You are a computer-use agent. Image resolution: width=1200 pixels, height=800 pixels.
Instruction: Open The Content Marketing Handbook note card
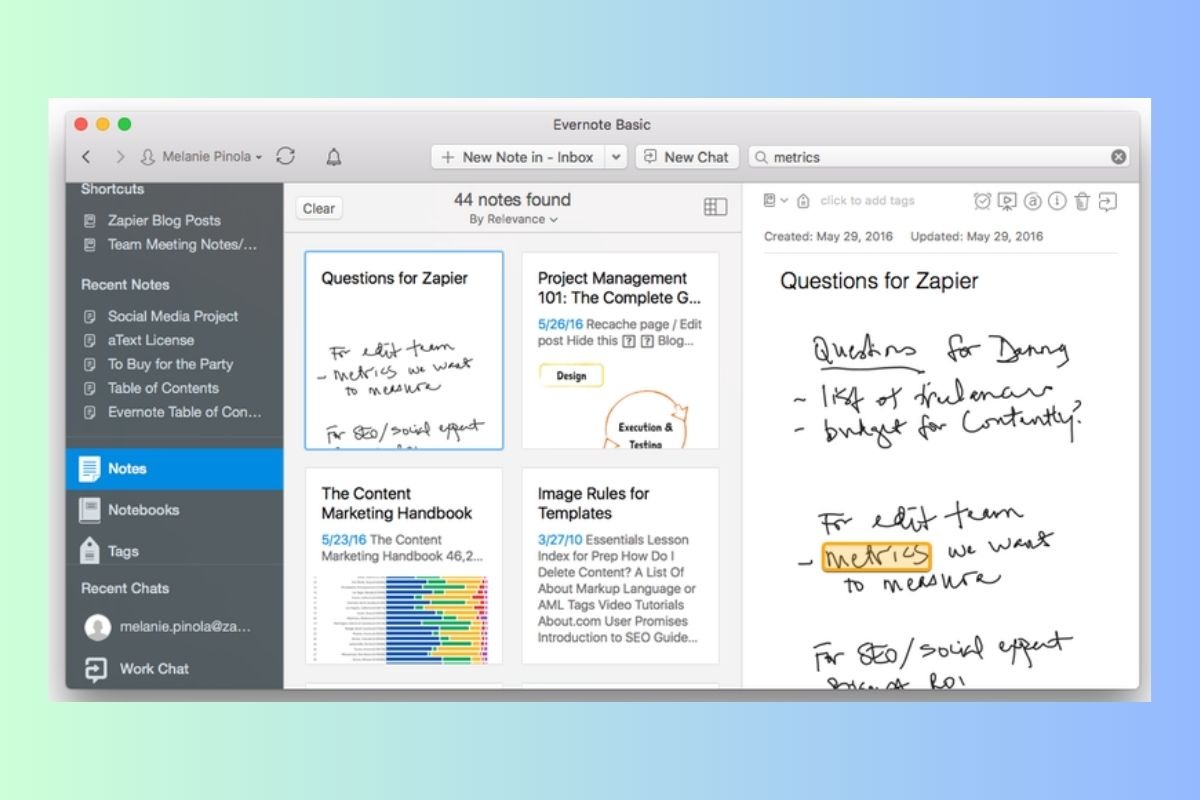point(404,566)
